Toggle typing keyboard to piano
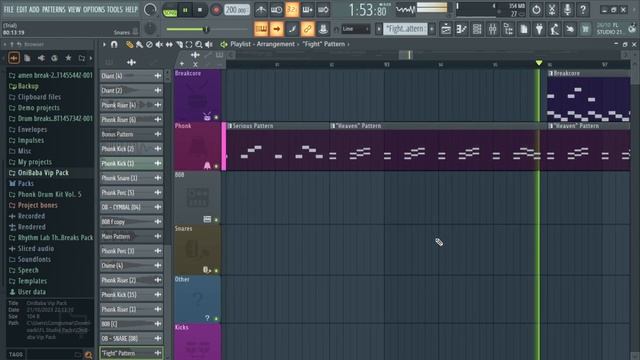Image resolution: width=640 pixels, height=360 pixels. (x=261, y=29)
